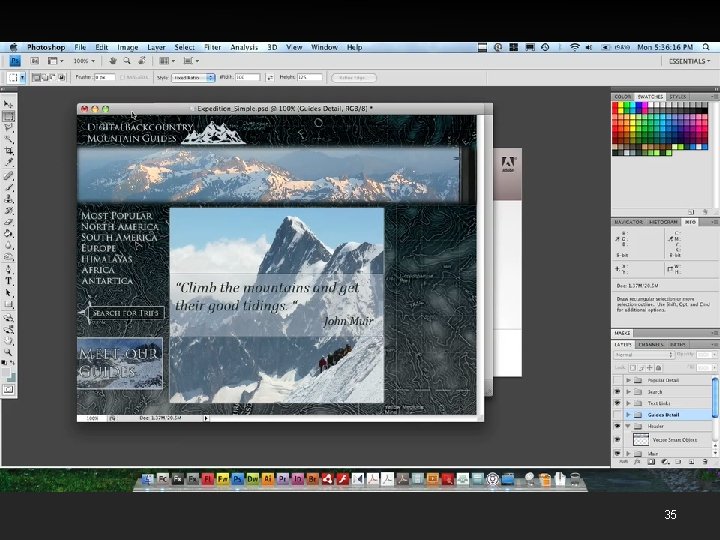Click Add to selection mode button

click(45, 78)
